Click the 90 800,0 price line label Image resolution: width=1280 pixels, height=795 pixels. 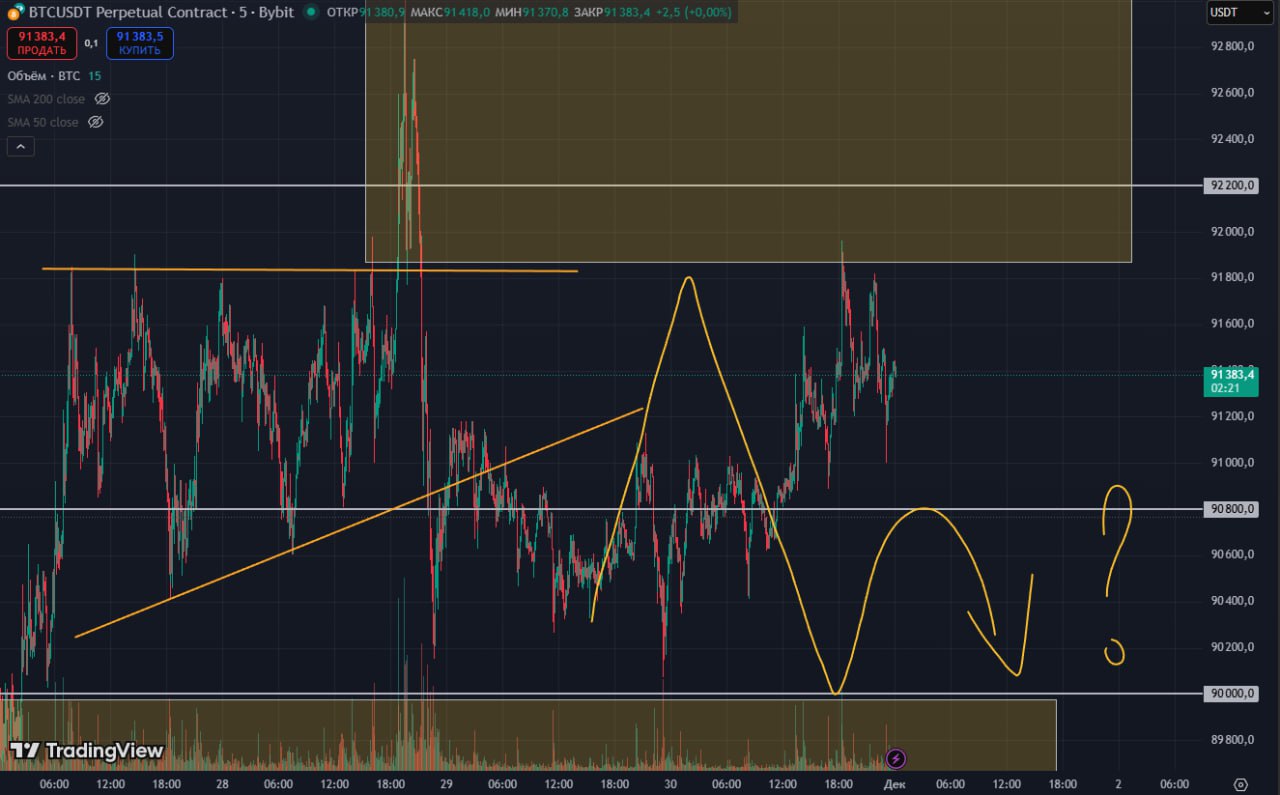(1231, 509)
